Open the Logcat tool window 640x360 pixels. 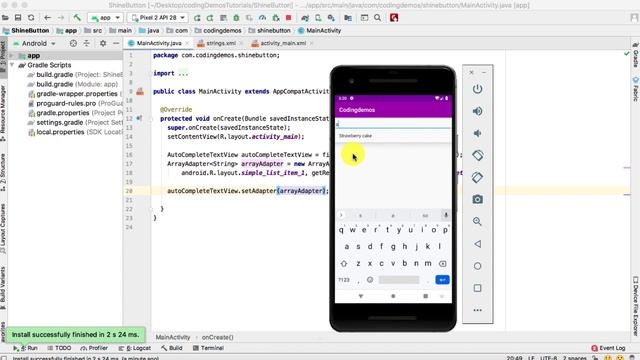coord(135,348)
